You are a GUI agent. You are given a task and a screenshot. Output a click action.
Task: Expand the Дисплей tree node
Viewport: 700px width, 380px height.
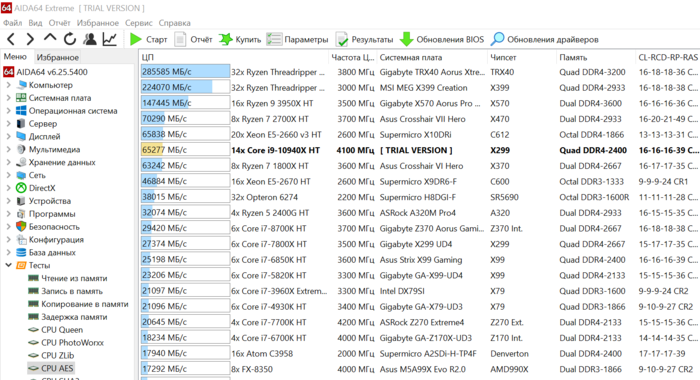[8, 136]
